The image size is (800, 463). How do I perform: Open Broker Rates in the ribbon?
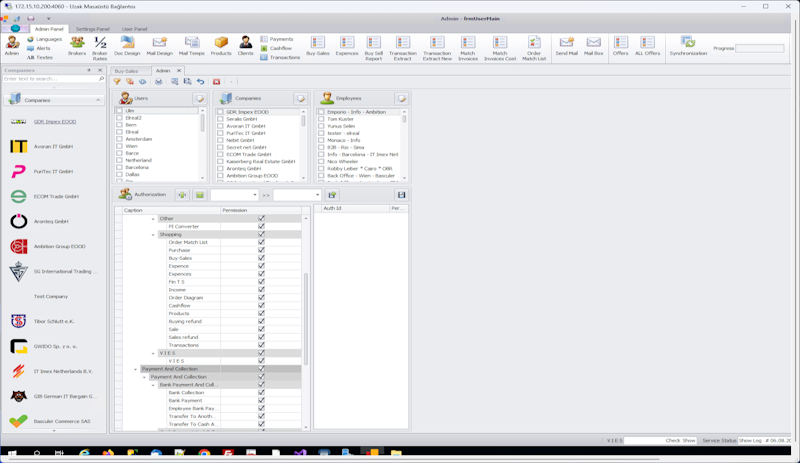(x=100, y=48)
